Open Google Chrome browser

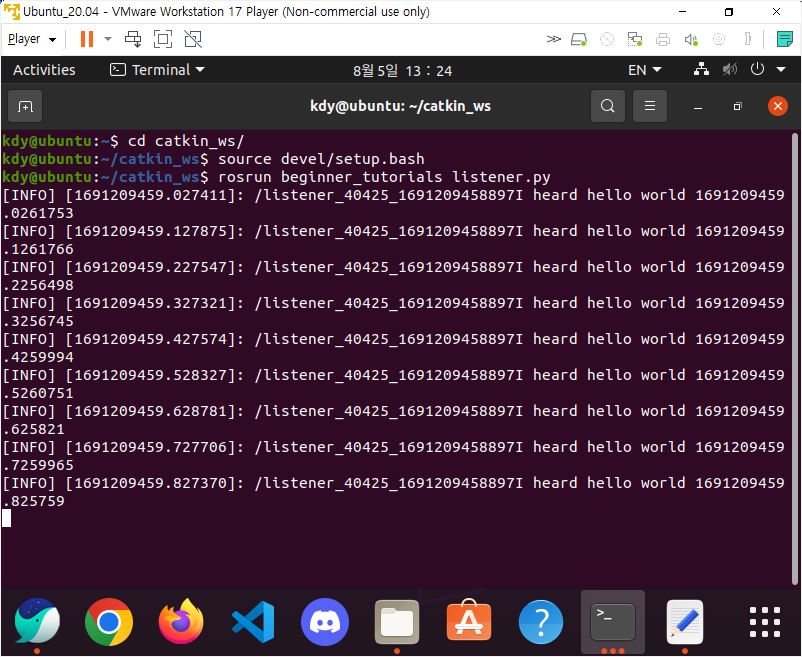109,622
